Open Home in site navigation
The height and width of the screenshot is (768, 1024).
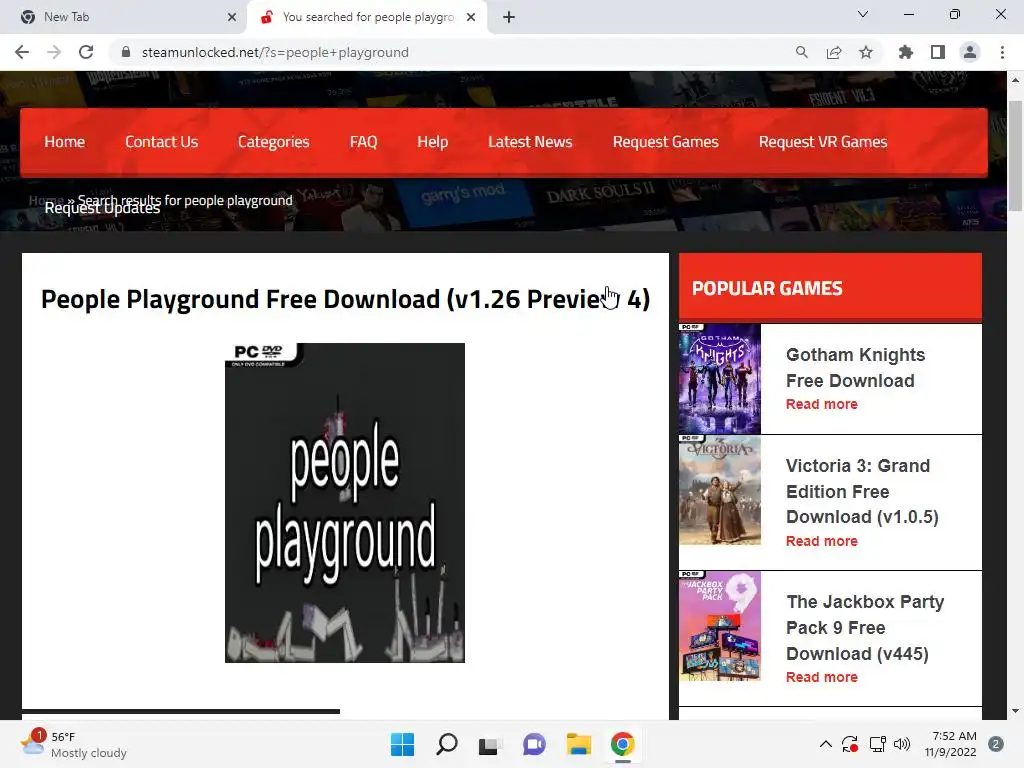[x=65, y=142]
